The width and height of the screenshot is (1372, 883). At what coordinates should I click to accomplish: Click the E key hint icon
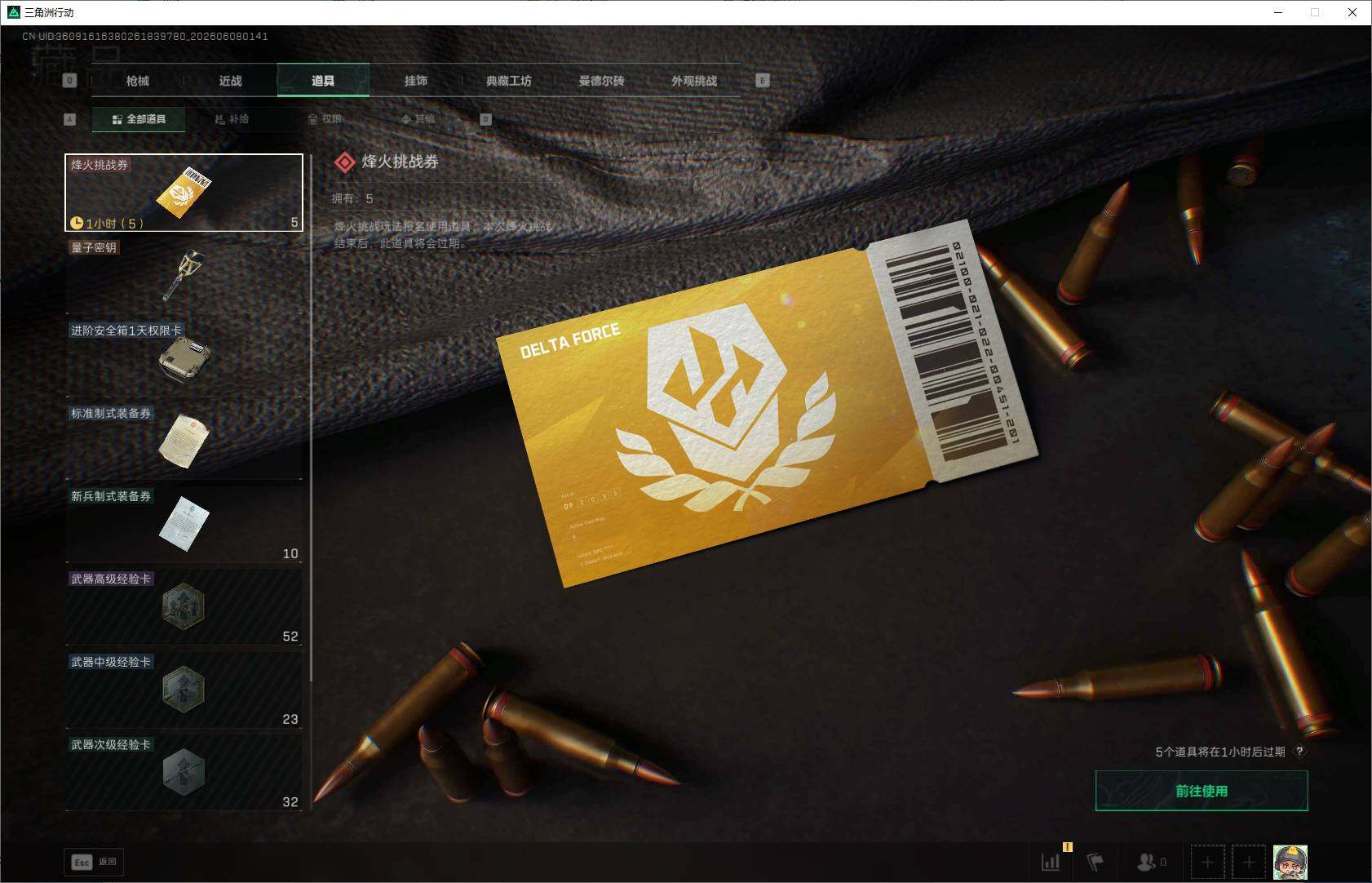click(x=763, y=81)
